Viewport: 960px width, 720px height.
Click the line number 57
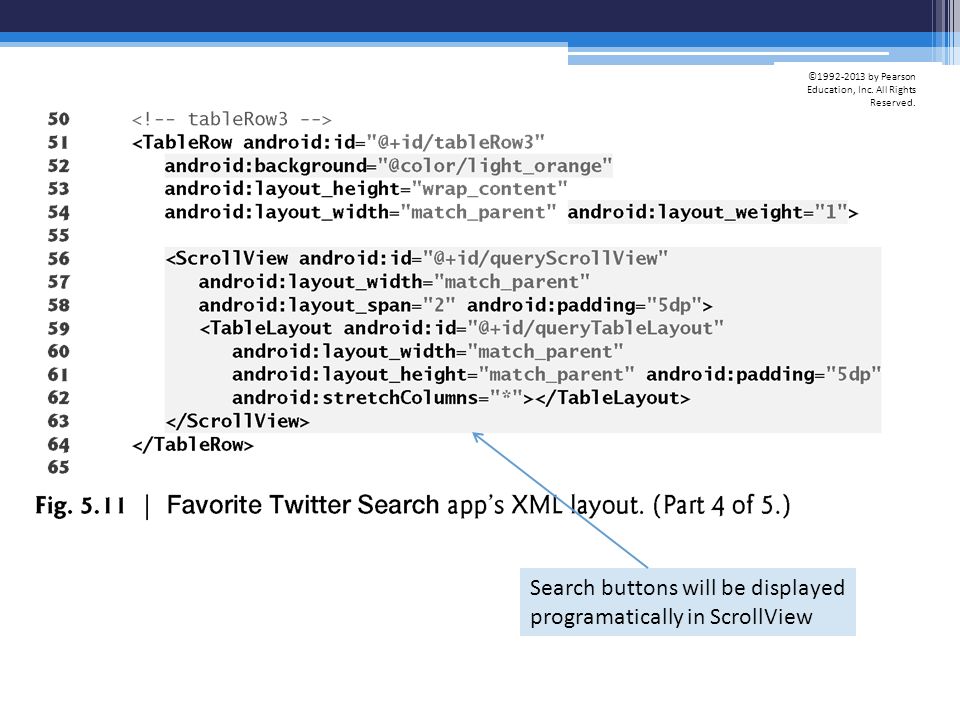pos(59,282)
